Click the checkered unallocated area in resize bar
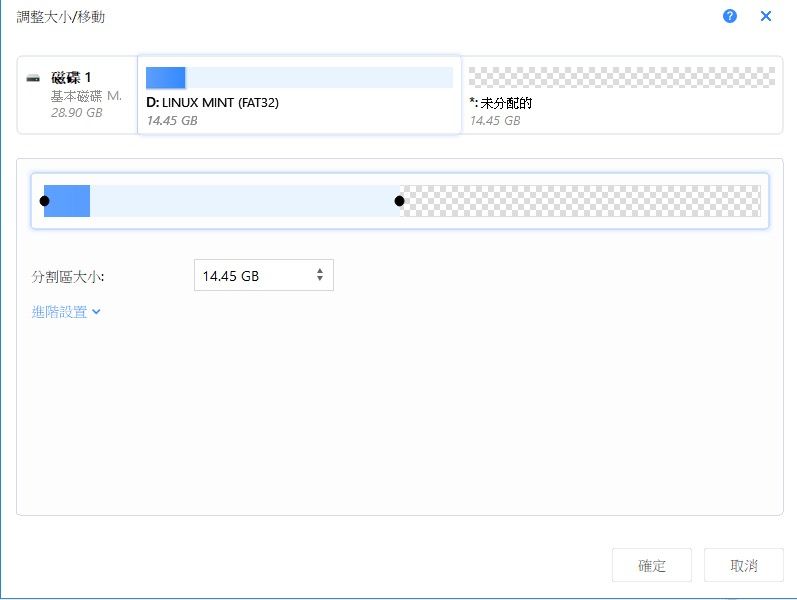Viewport: 797px width, 600px height. point(580,201)
